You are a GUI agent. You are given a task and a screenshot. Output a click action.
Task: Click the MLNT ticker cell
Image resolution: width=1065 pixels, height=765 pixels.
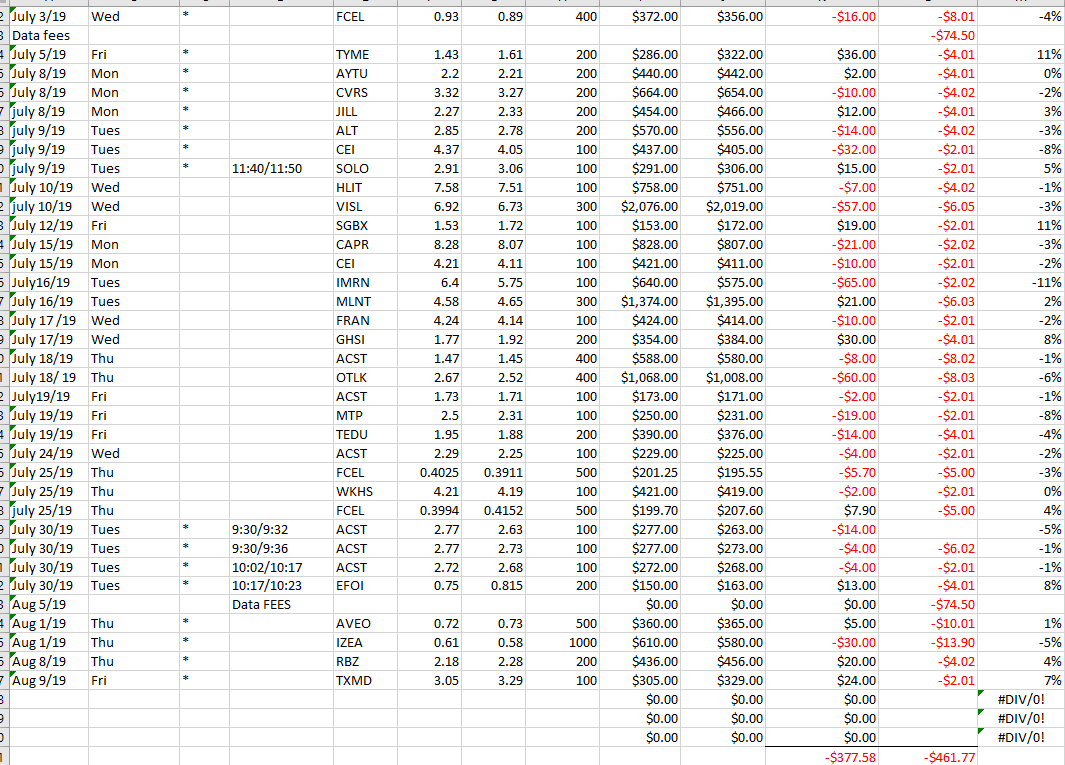coord(365,302)
